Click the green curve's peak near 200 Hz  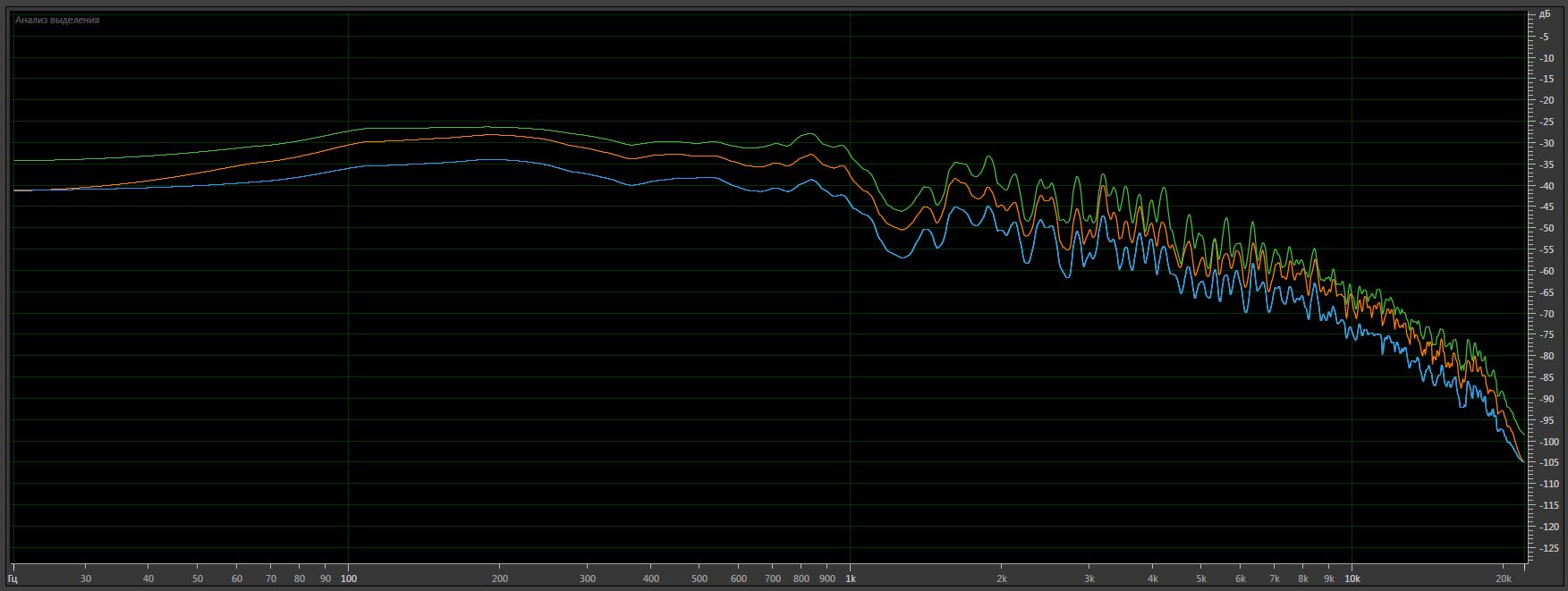click(x=486, y=127)
